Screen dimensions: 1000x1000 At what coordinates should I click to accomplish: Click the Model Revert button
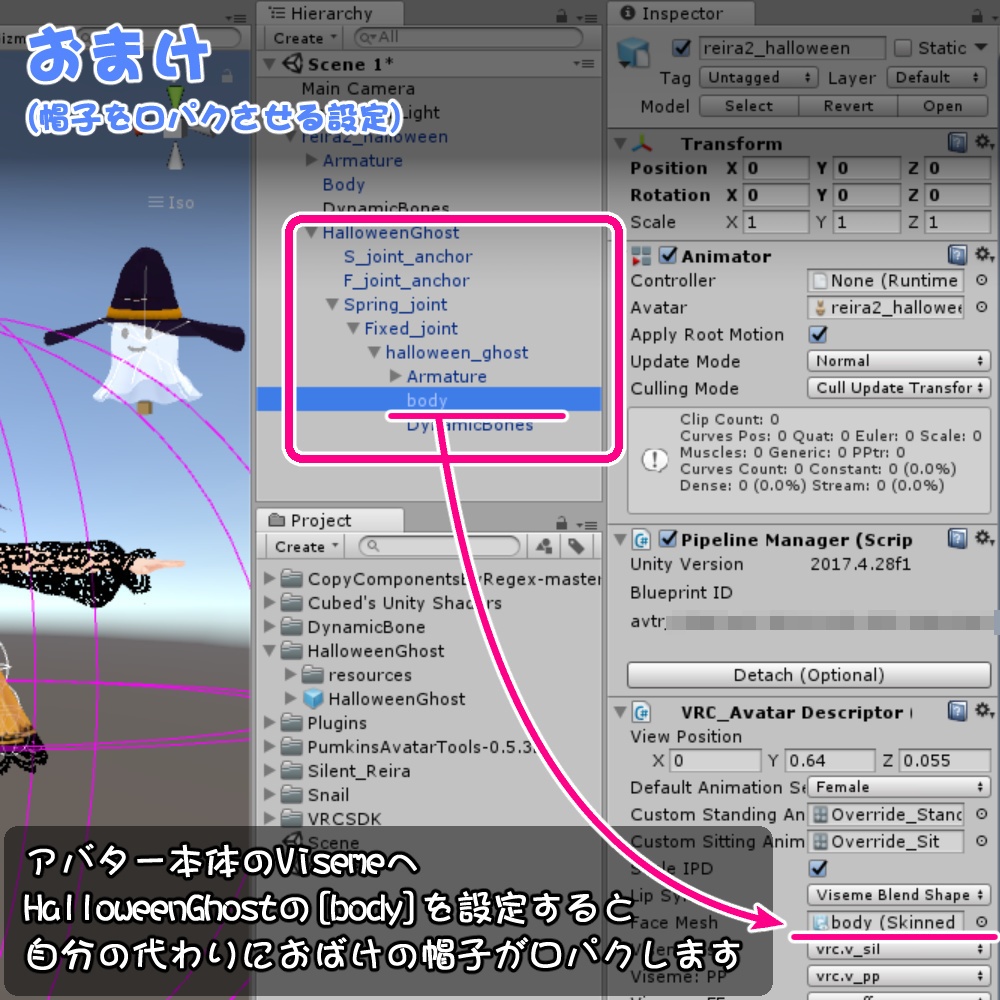pos(848,106)
